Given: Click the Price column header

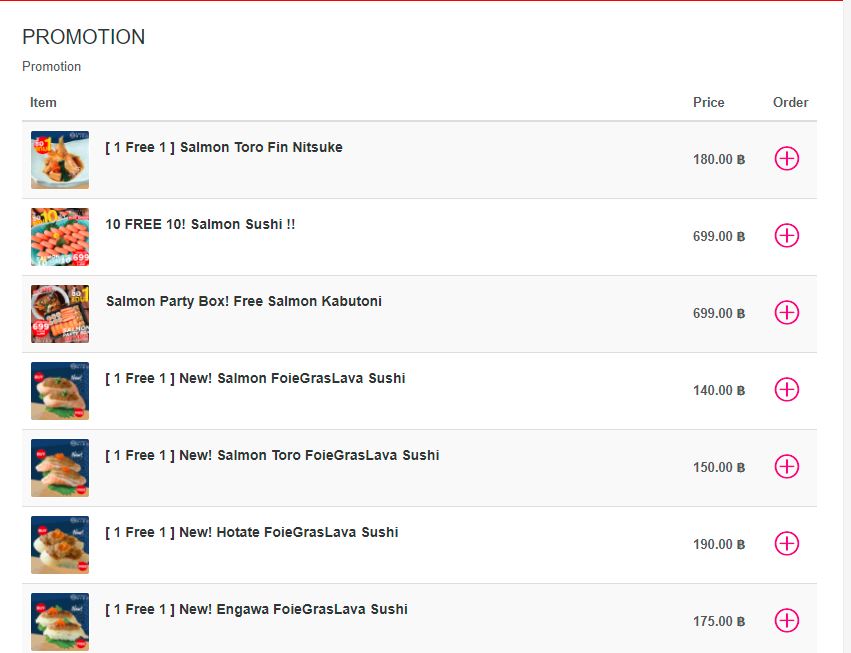Looking at the screenshot, I should pos(708,102).
